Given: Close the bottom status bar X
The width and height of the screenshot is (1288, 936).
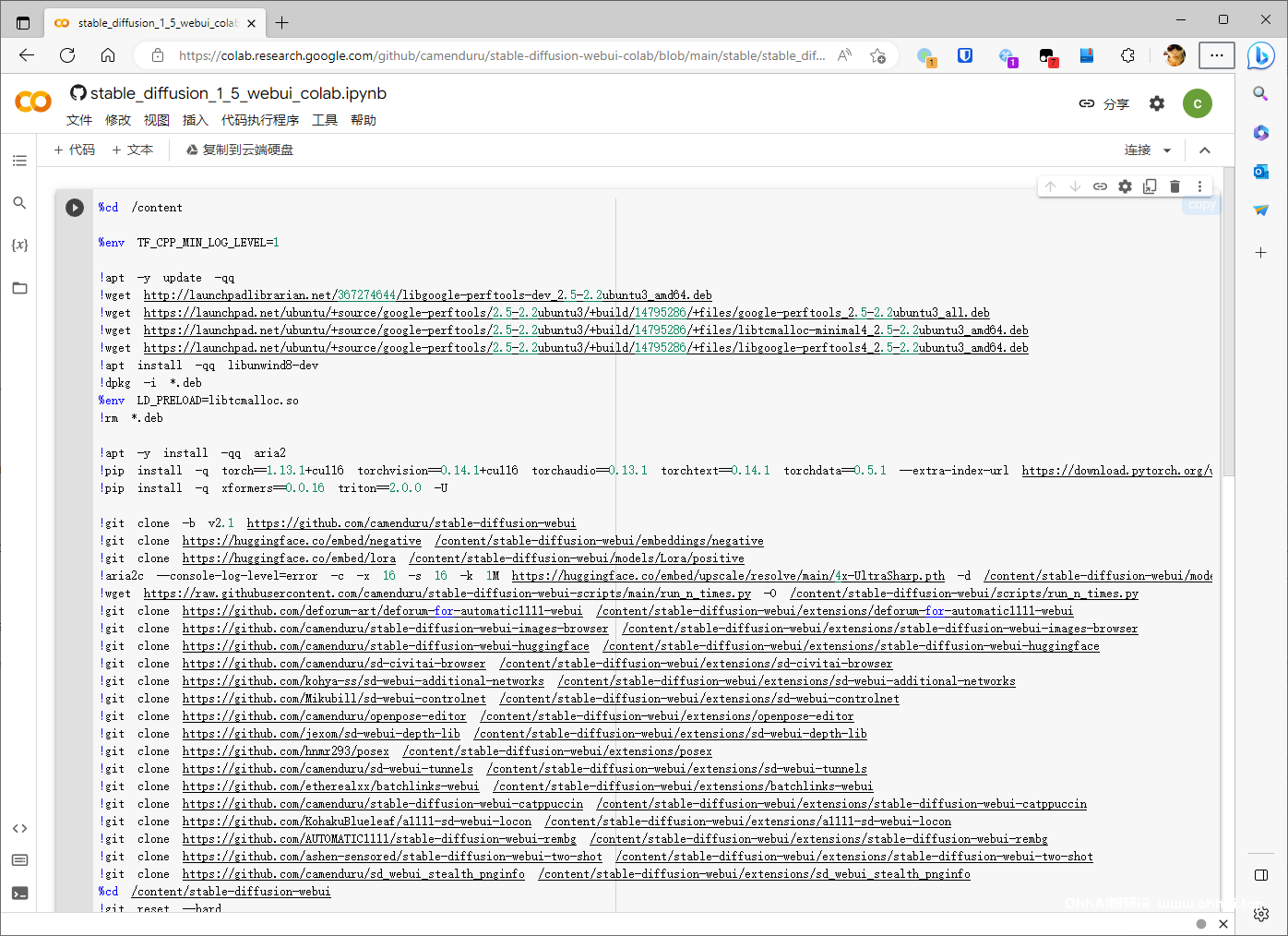Looking at the screenshot, I should point(1223,924).
